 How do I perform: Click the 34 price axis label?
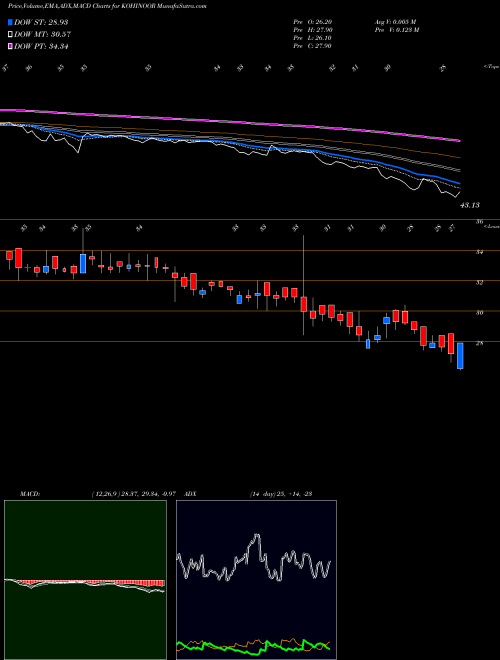point(479,252)
